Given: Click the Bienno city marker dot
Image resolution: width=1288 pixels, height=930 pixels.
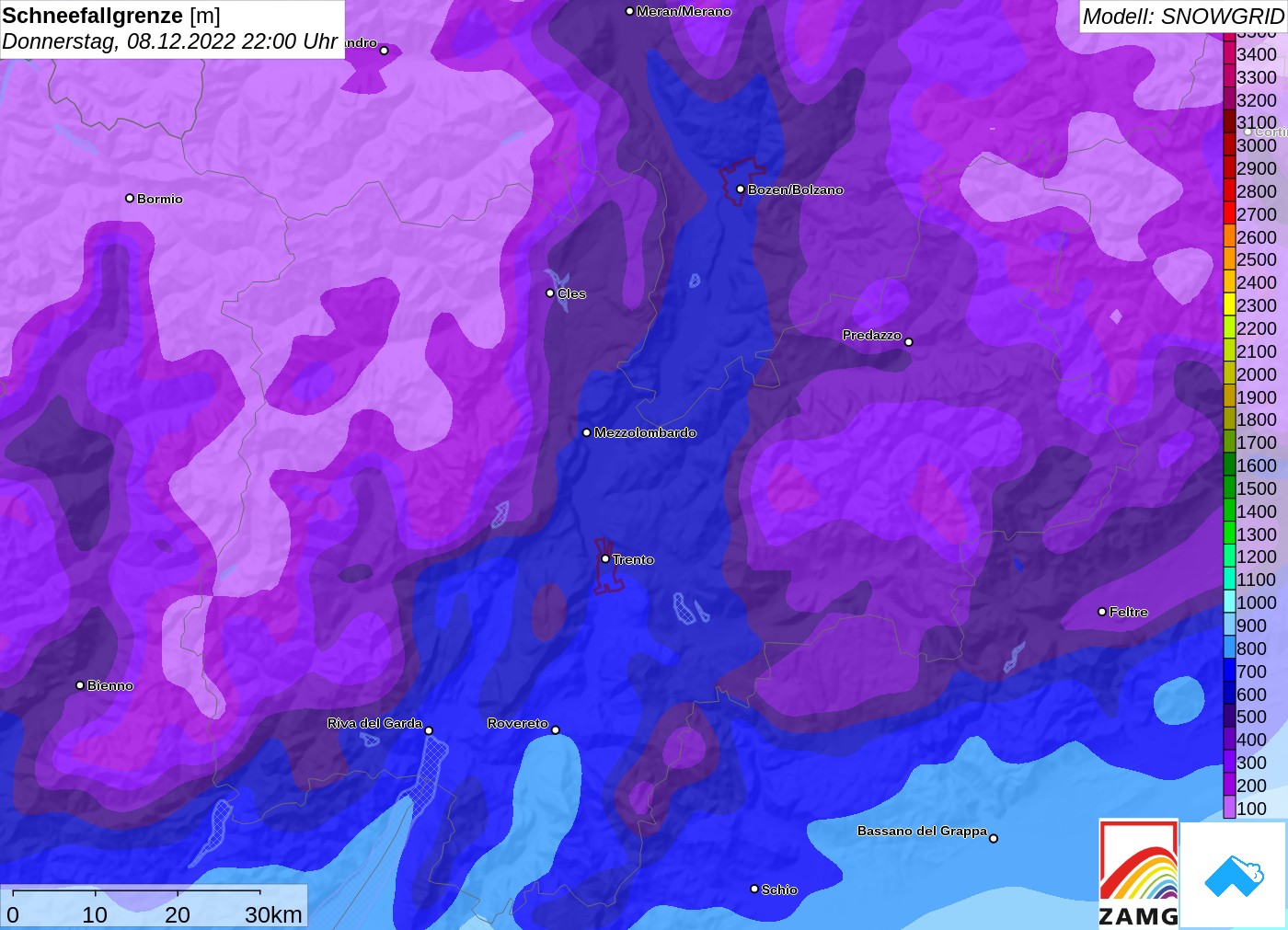Looking at the screenshot, I should (80, 685).
